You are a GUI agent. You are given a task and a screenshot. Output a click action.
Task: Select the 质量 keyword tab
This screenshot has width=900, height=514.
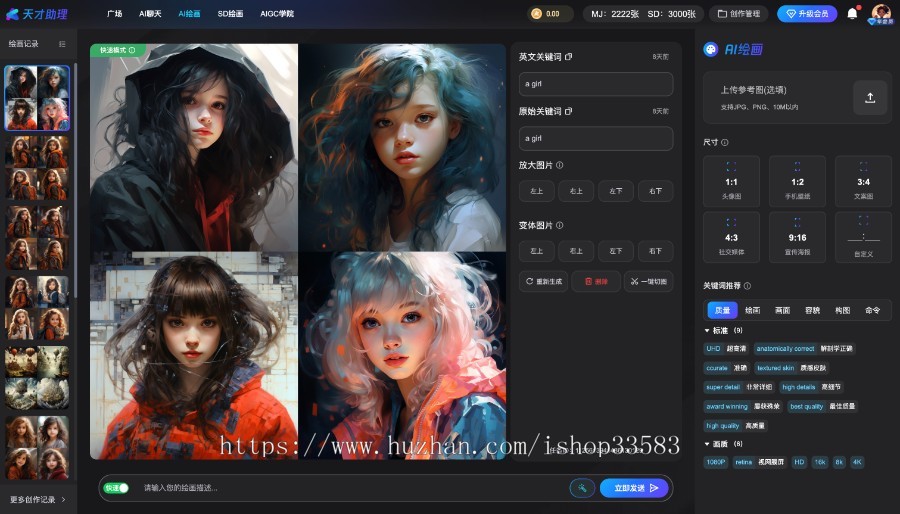point(722,310)
